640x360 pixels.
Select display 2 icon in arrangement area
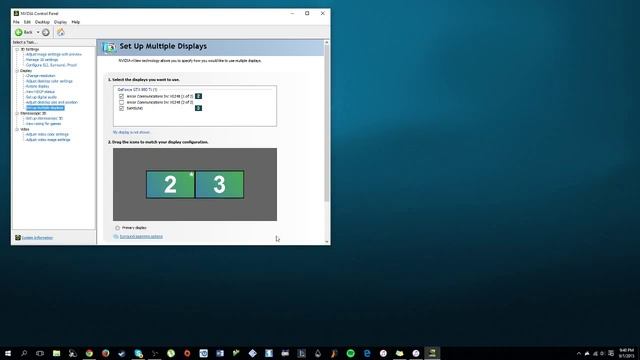(x=170, y=184)
